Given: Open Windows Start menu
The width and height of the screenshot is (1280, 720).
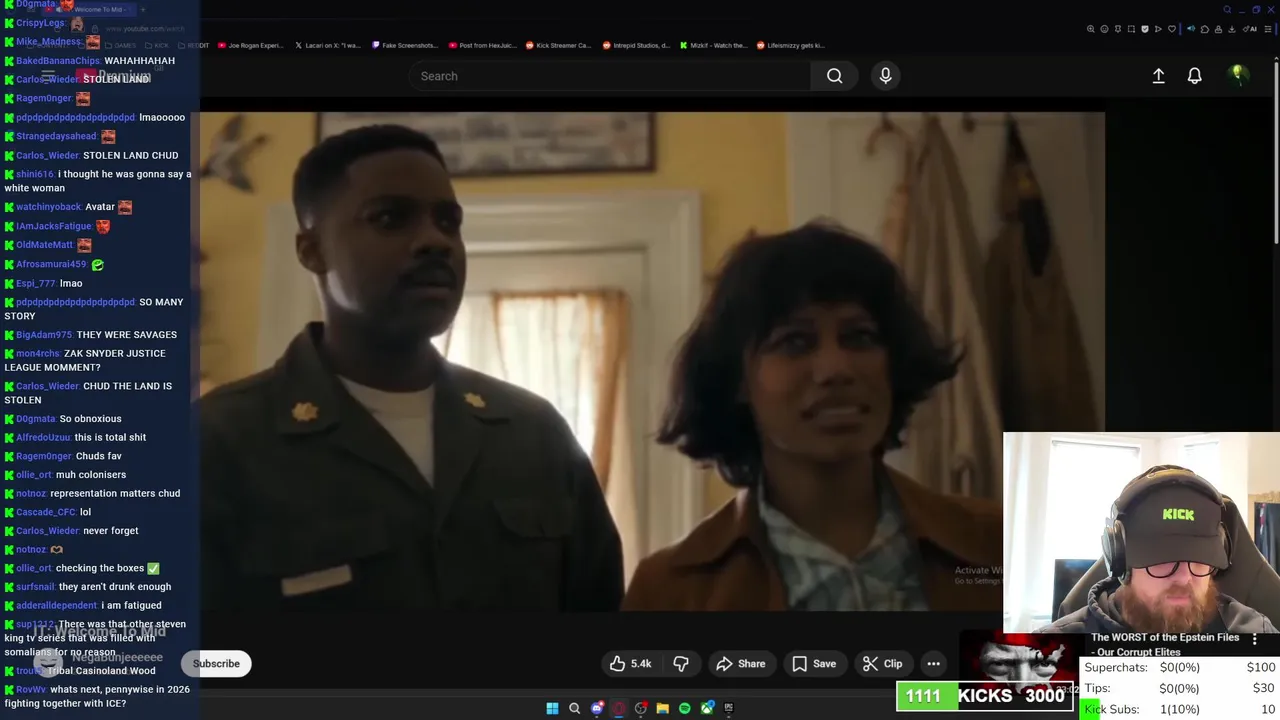Looking at the screenshot, I should click(x=552, y=708).
